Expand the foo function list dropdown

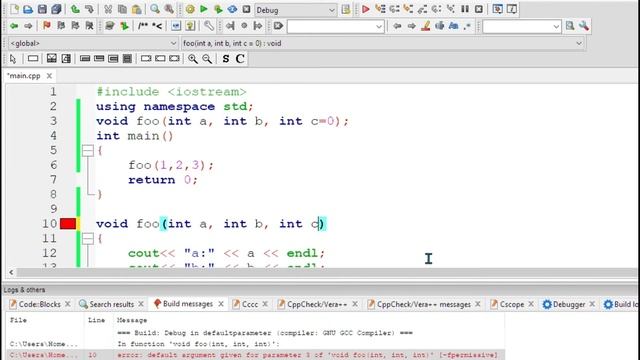click(x=579, y=43)
